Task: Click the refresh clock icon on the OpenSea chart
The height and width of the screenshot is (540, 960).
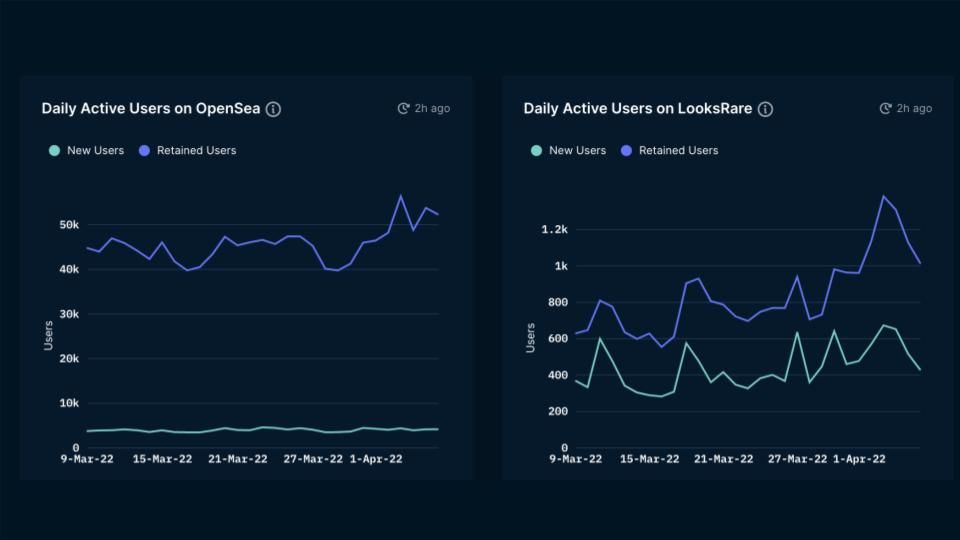Action: [x=403, y=108]
